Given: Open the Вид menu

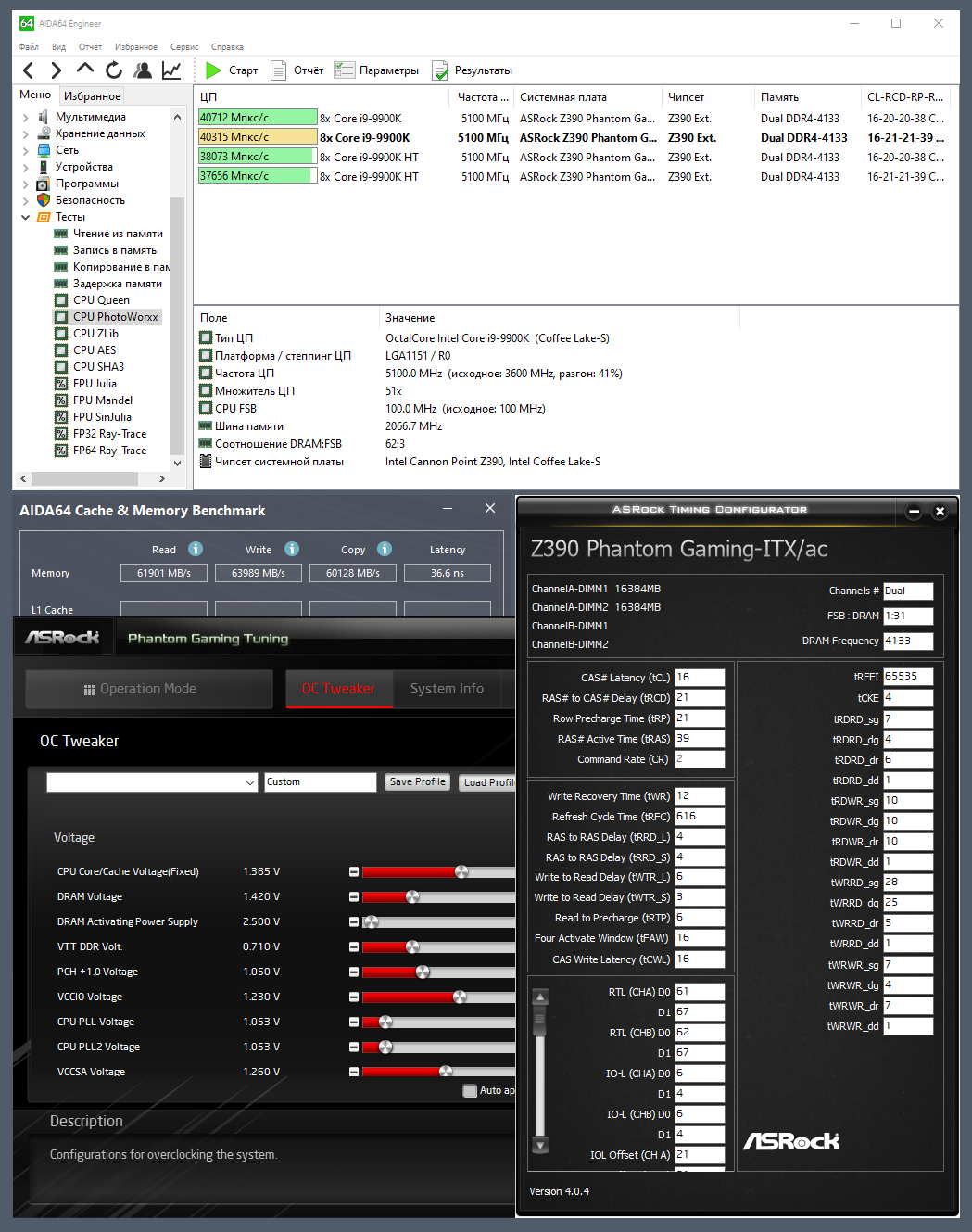Looking at the screenshot, I should (x=58, y=47).
